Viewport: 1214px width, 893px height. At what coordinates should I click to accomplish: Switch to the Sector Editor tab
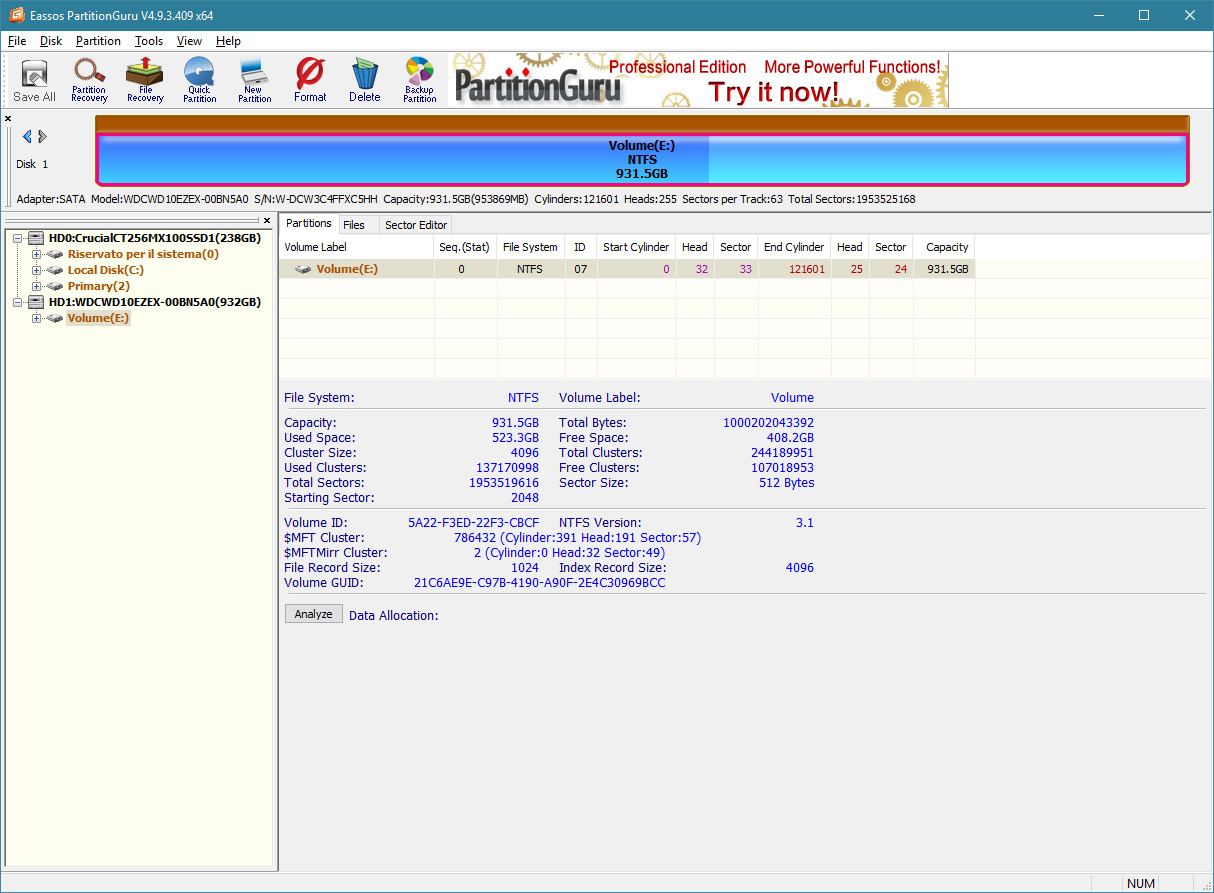coord(416,225)
